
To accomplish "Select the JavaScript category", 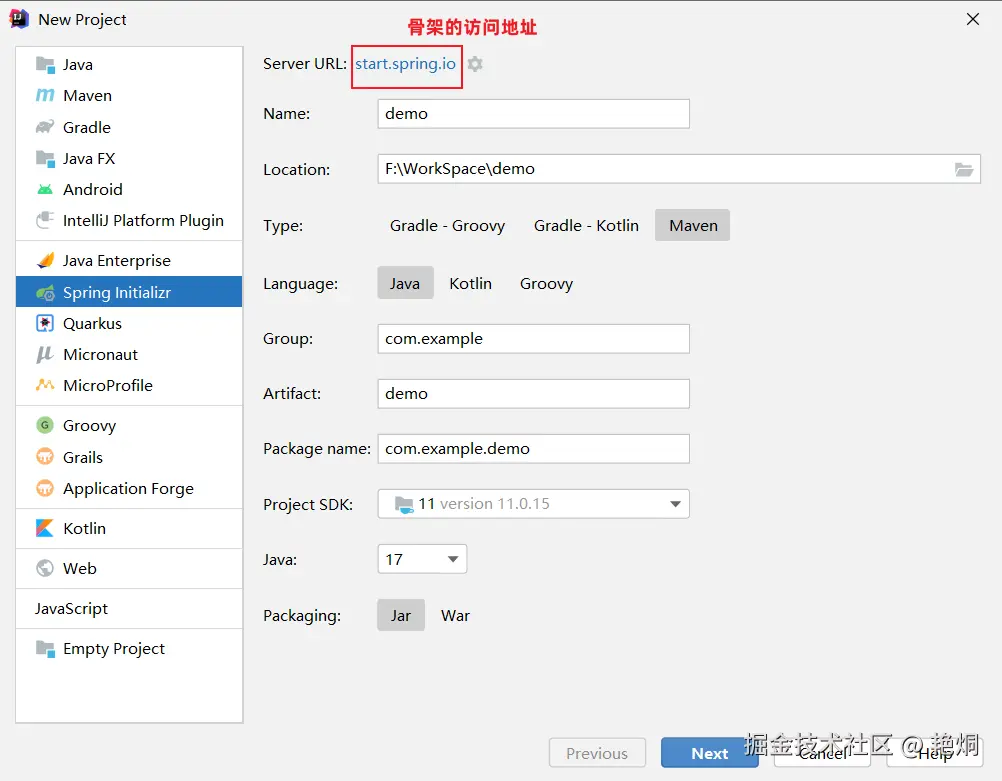I will 129,608.
